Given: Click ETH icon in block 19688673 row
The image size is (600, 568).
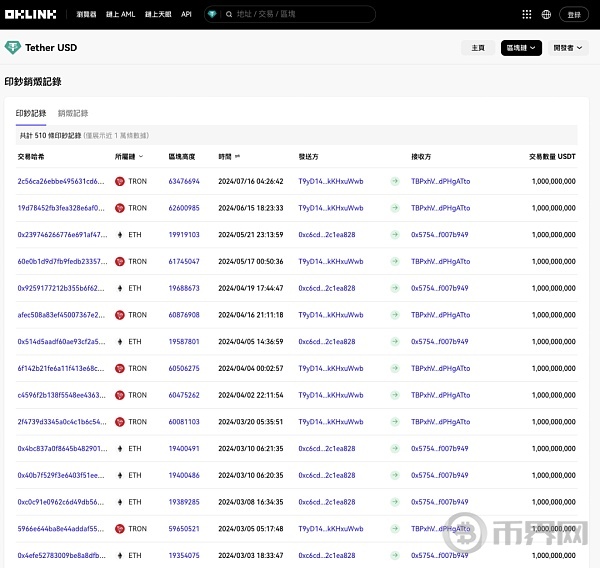Looking at the screenshot, I should tap(120, 288).
